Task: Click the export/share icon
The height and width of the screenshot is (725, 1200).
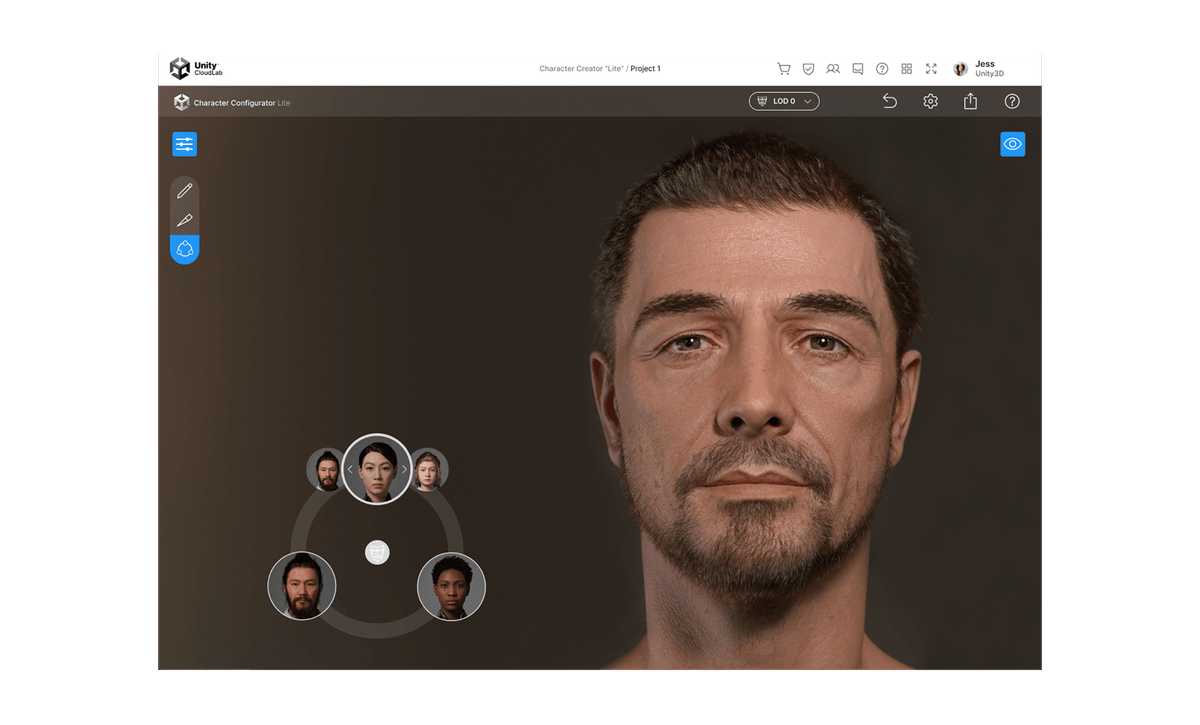Action: pos(970,101)
